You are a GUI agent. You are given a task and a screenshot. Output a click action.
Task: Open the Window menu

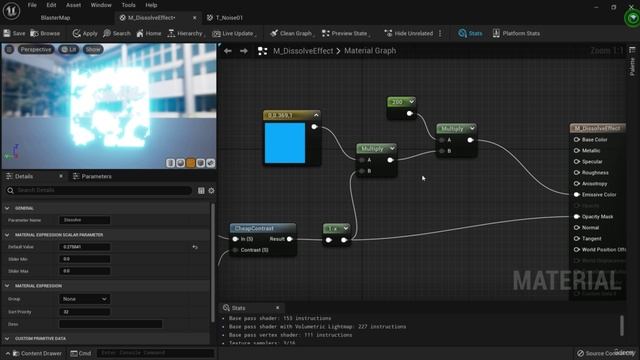101,5
